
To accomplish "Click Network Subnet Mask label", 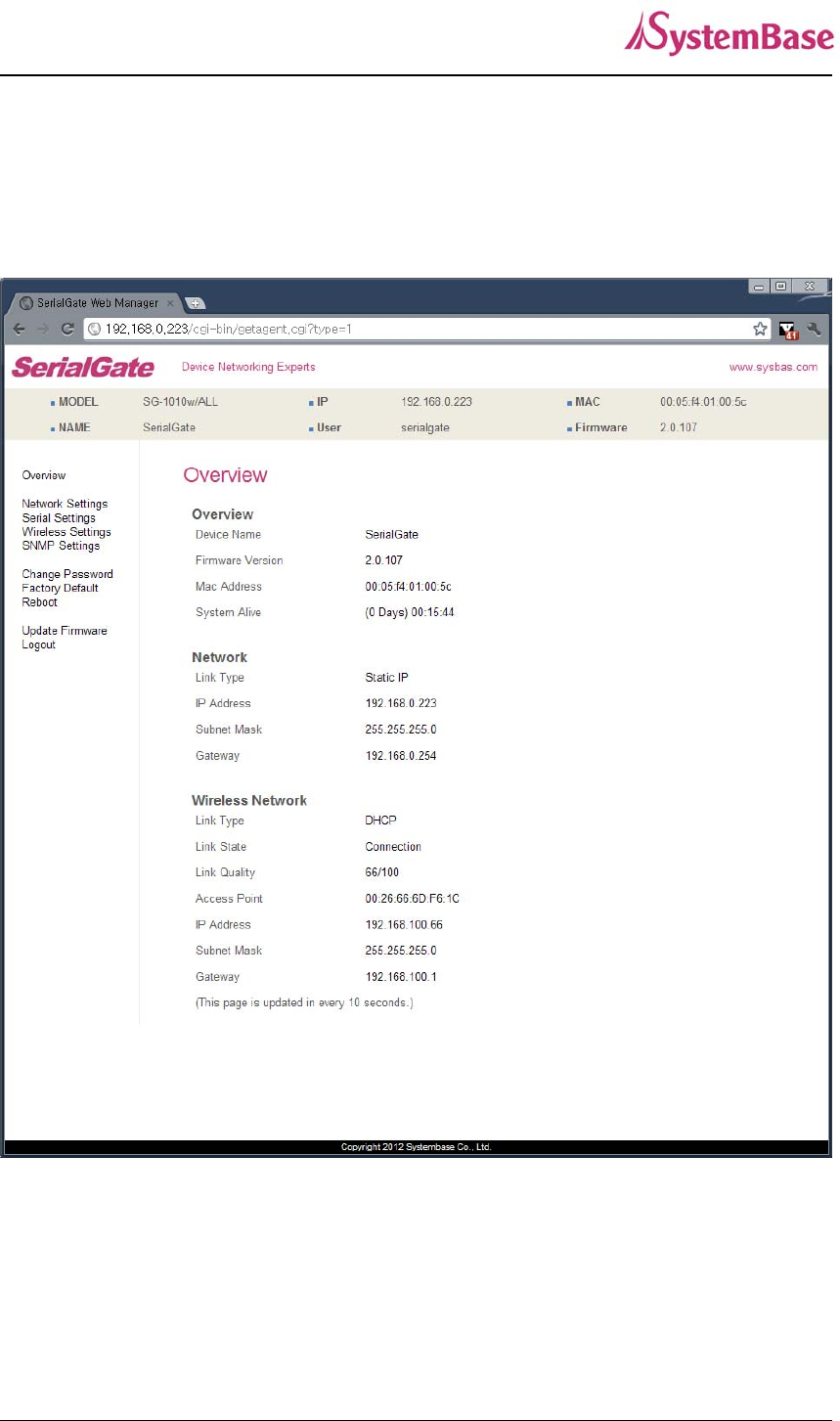I will 229,730.
